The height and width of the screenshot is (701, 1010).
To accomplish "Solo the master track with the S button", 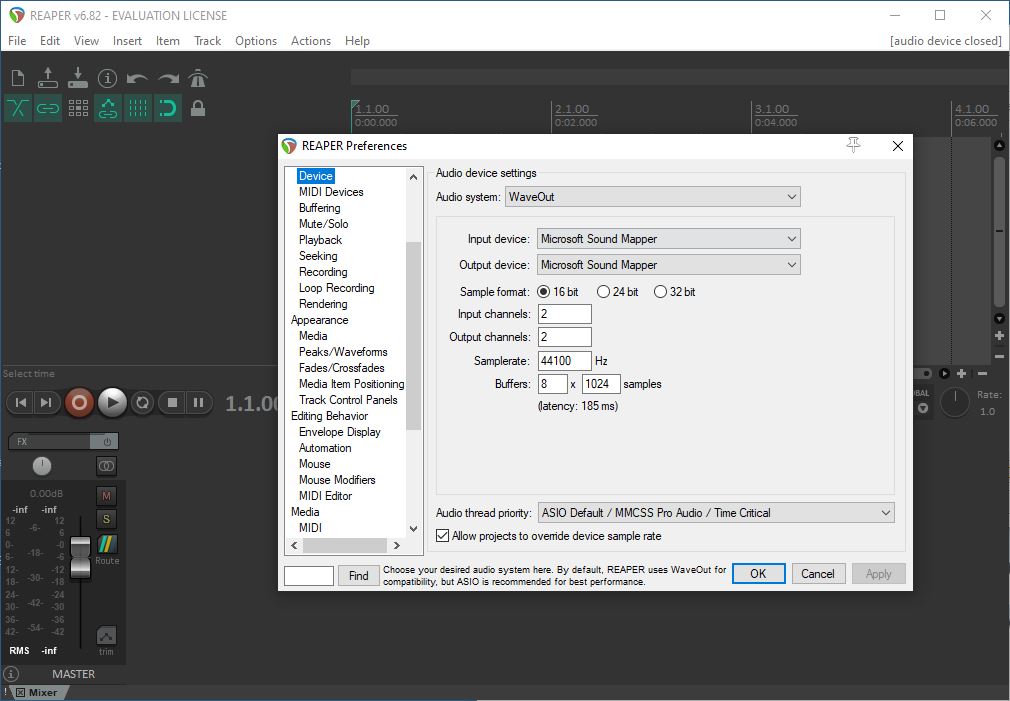I will pyautogui.click(x=106, y=519).
